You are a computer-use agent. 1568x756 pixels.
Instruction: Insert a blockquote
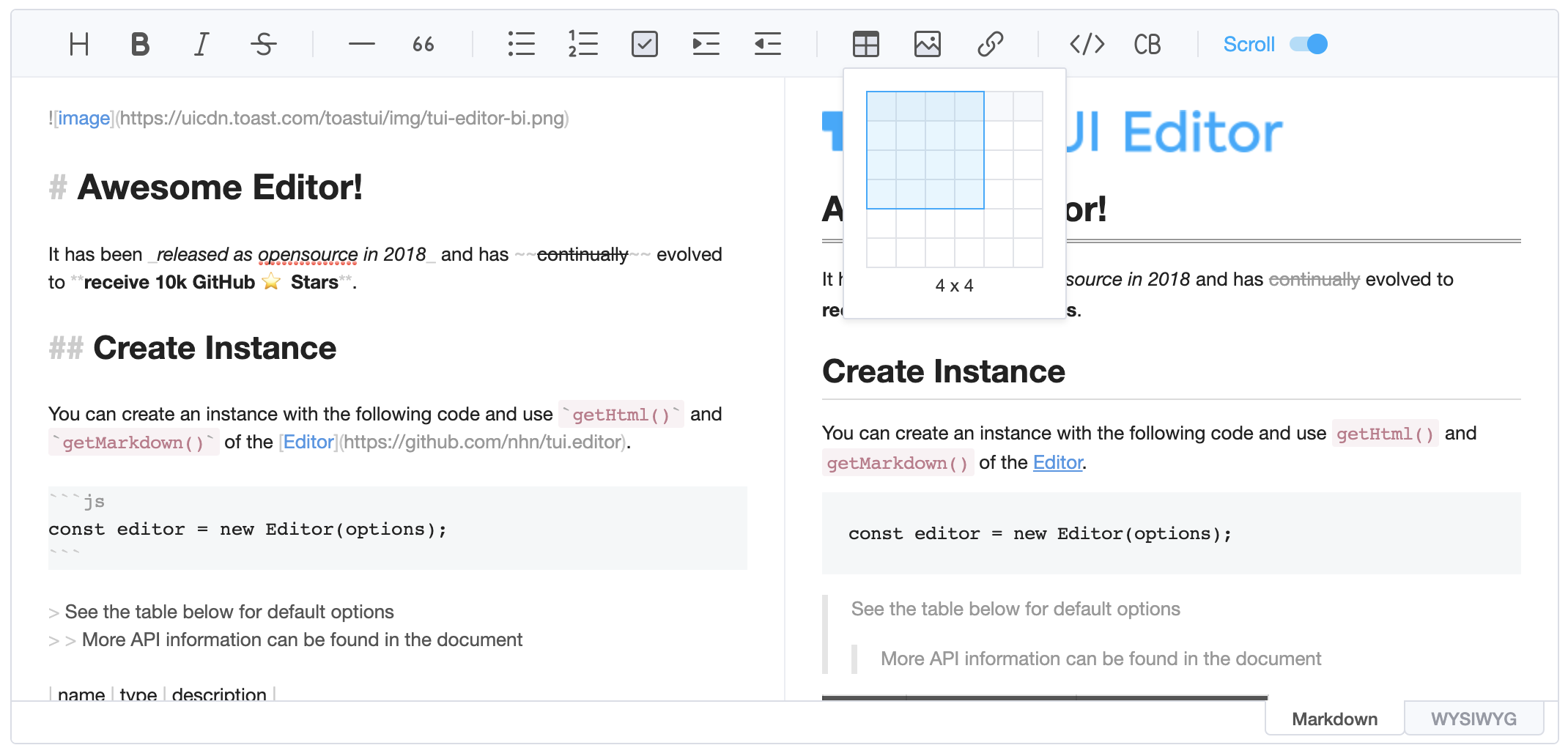click(x=424, y=45)
